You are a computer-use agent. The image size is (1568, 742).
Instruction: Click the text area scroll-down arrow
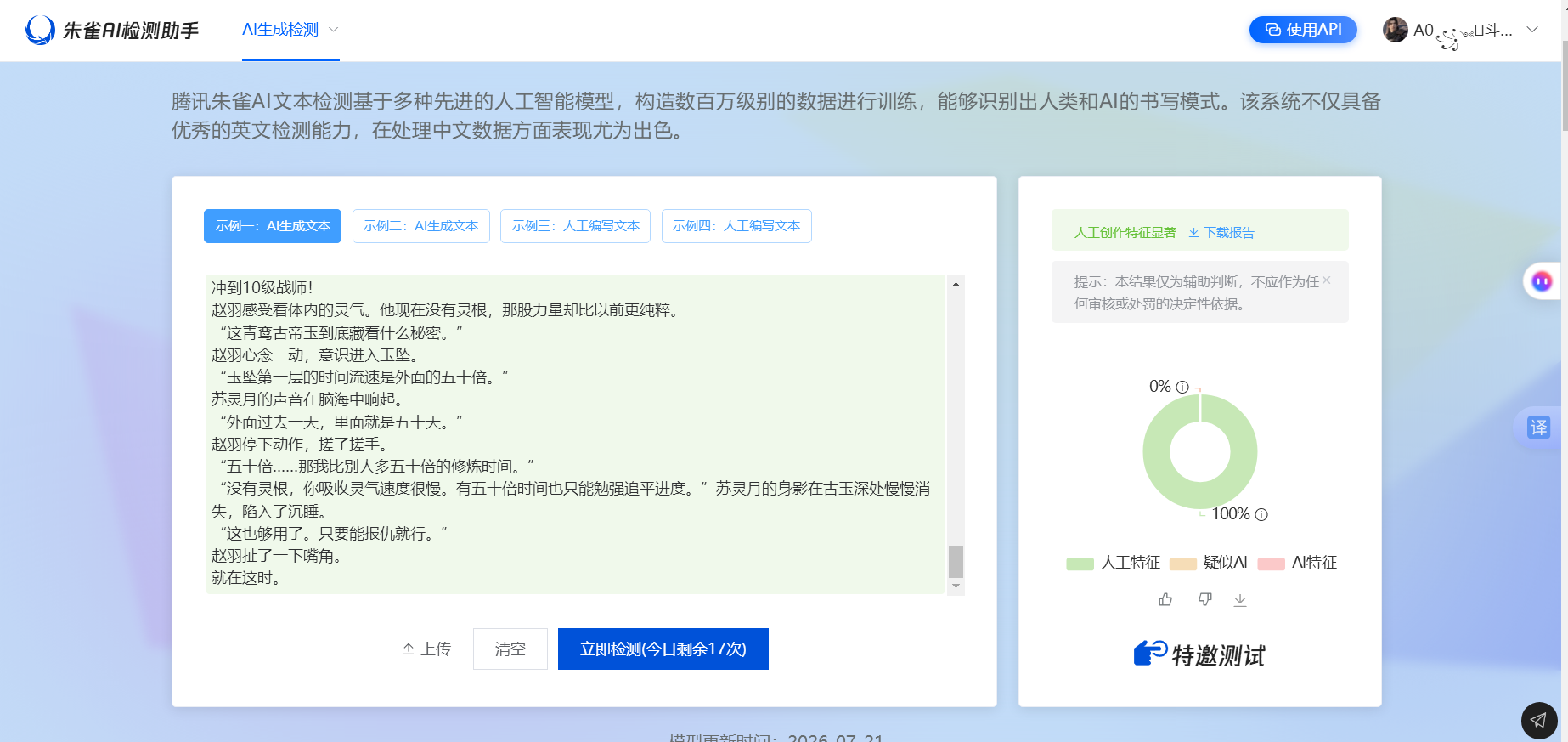pyautogui.click(x=956, y=586)
